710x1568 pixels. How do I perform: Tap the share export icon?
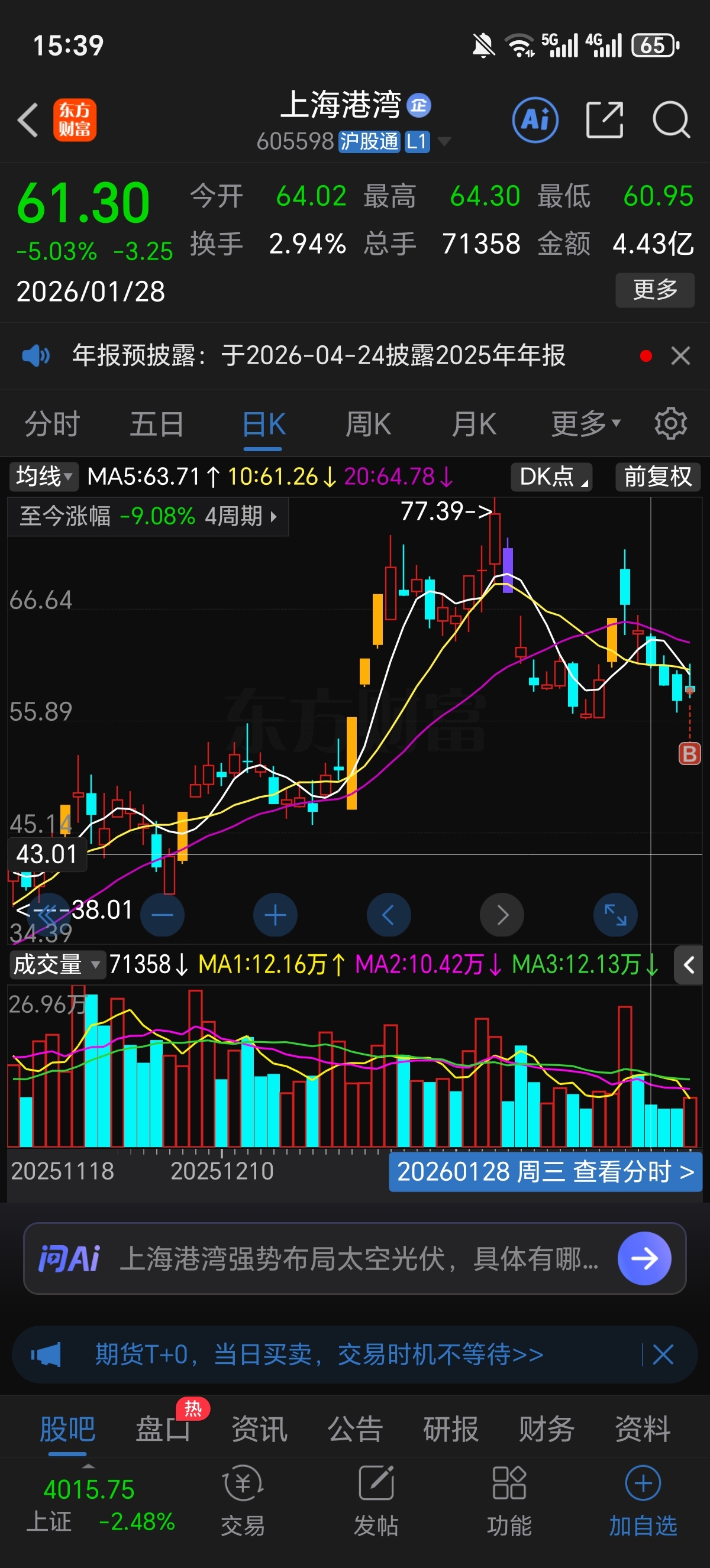click(x=605, y=120)
